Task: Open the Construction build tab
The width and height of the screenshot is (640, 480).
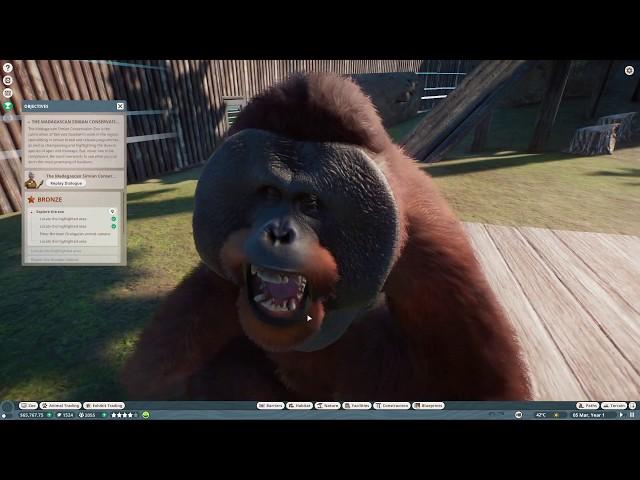Action: 391,406
